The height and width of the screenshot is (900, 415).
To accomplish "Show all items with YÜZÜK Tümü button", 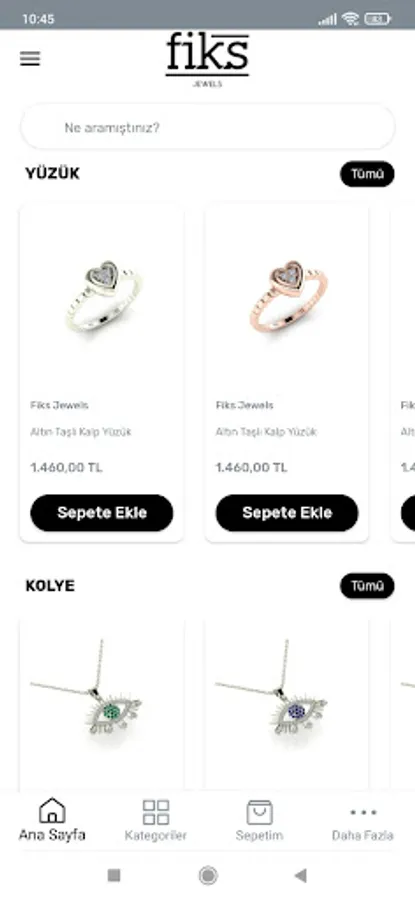I will [367, 174].
